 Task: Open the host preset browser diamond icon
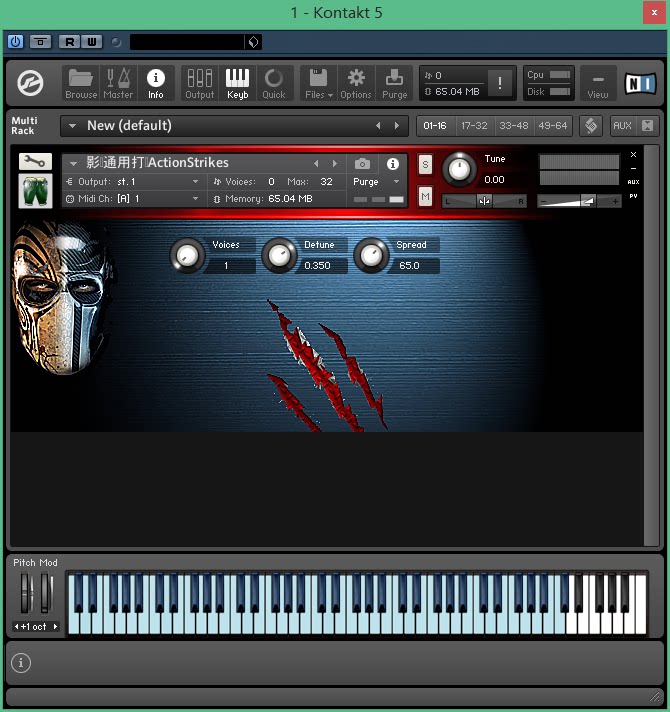click(253, 42)
